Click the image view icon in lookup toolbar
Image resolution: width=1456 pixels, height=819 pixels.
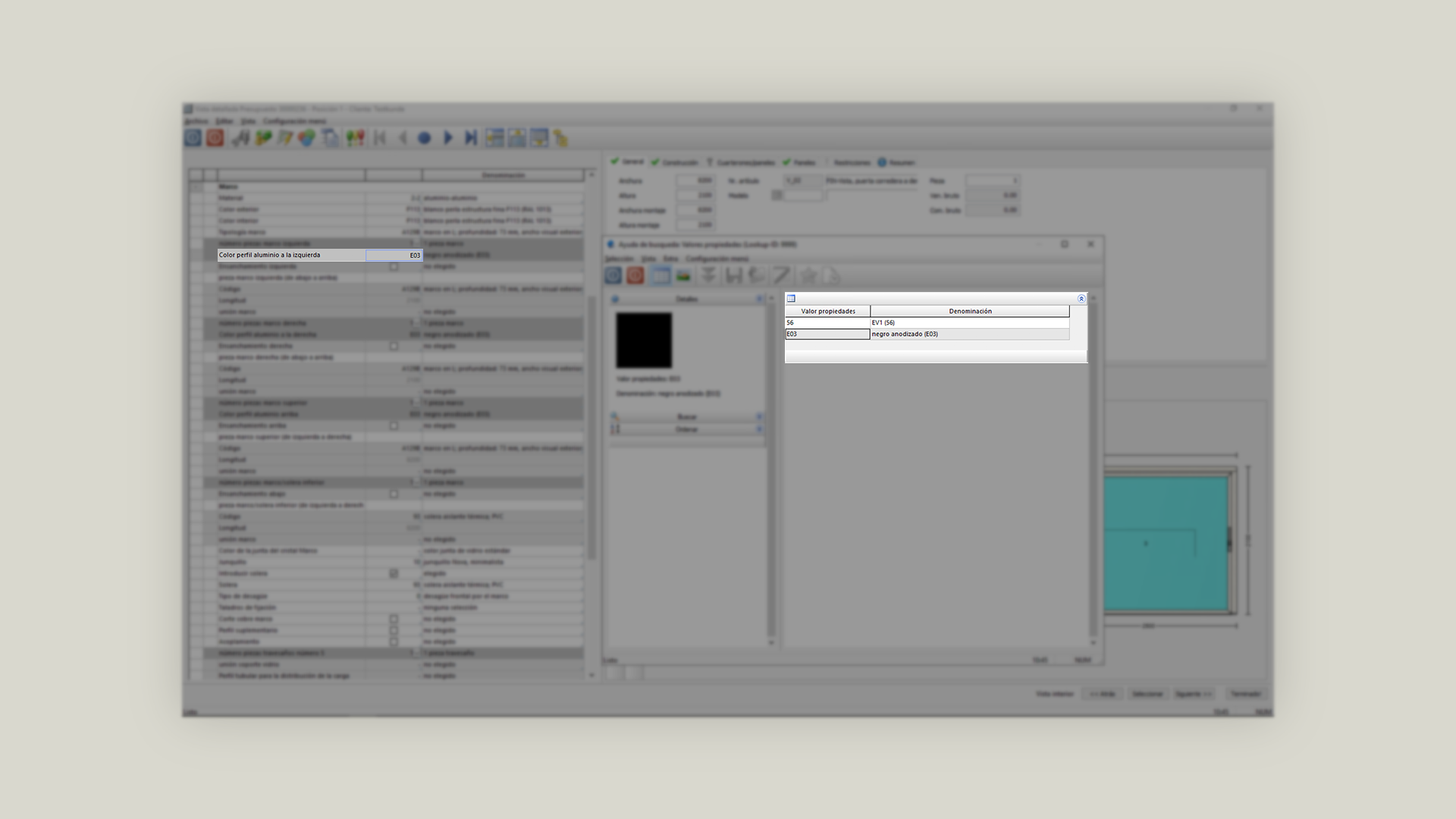tap(683, 276)
